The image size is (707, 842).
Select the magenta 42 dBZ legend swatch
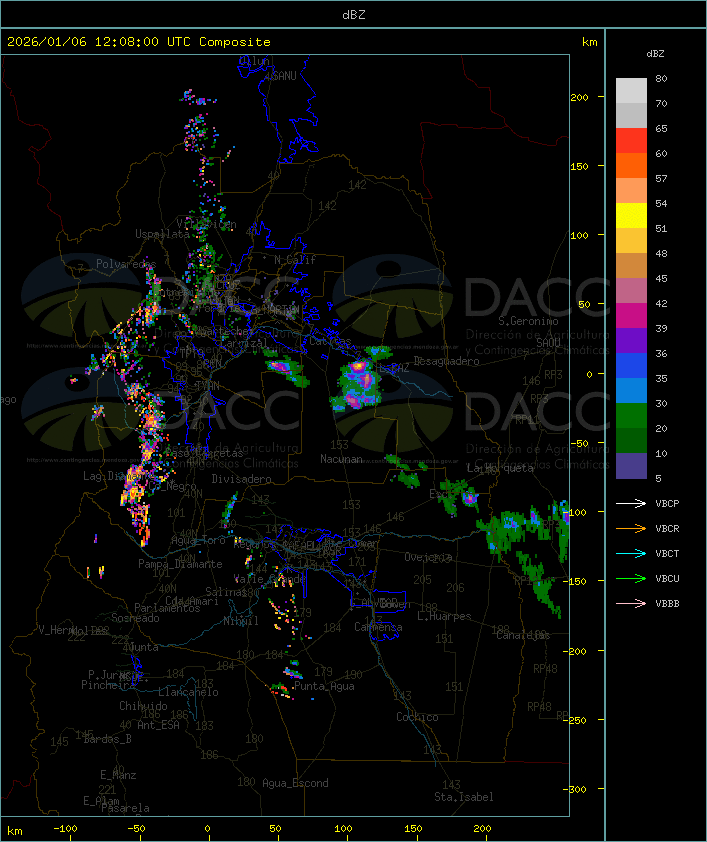click(631, 316)
